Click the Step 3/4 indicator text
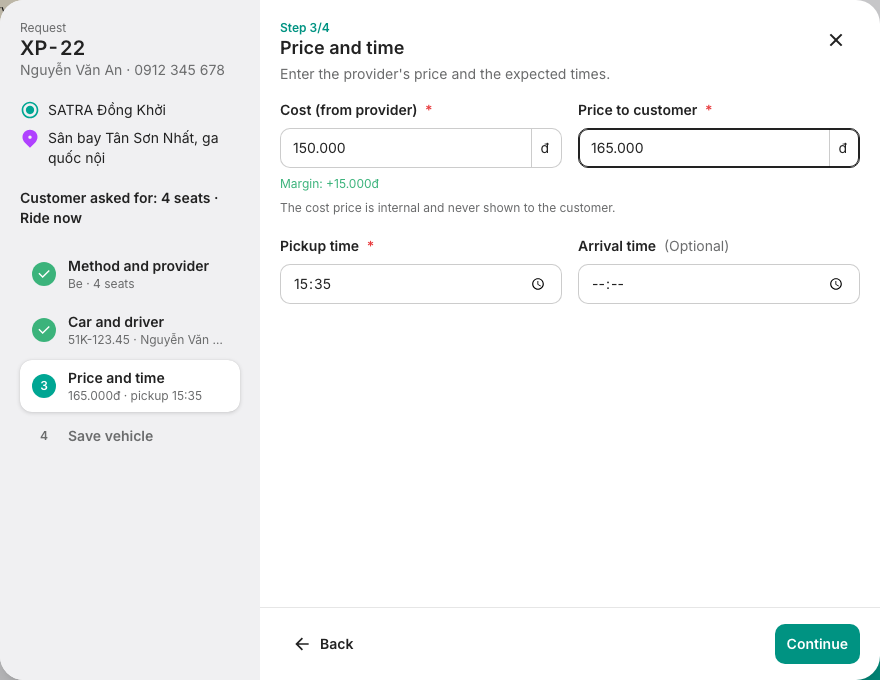Screen dimensions: 880x680 (x=305, y=27)
